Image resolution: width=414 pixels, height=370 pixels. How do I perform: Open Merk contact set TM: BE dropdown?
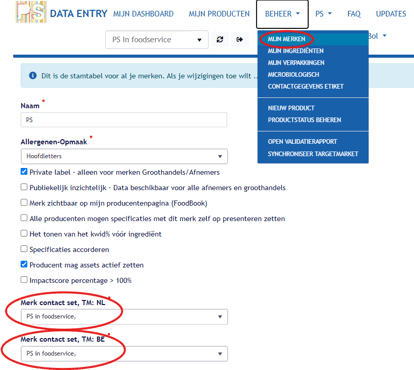[x=124, y=353]
